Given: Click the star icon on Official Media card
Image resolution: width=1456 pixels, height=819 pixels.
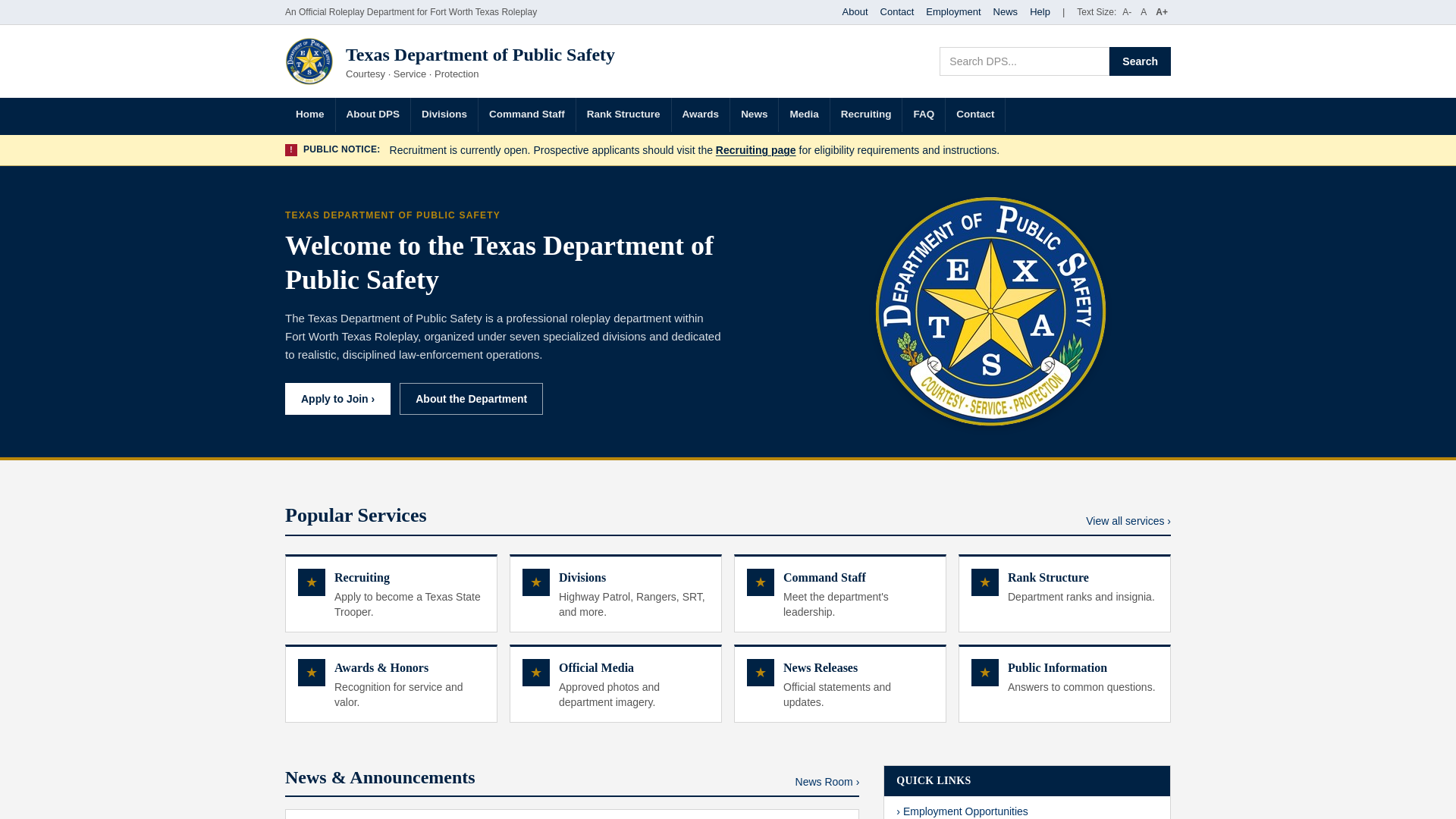Looking at the screenshot, I should point(536,673).
